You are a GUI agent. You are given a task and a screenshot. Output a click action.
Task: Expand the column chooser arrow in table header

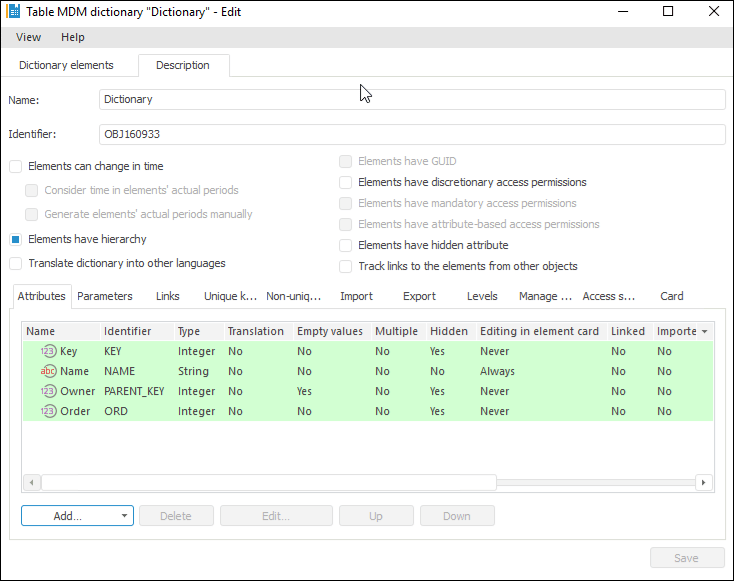point(705,331)
